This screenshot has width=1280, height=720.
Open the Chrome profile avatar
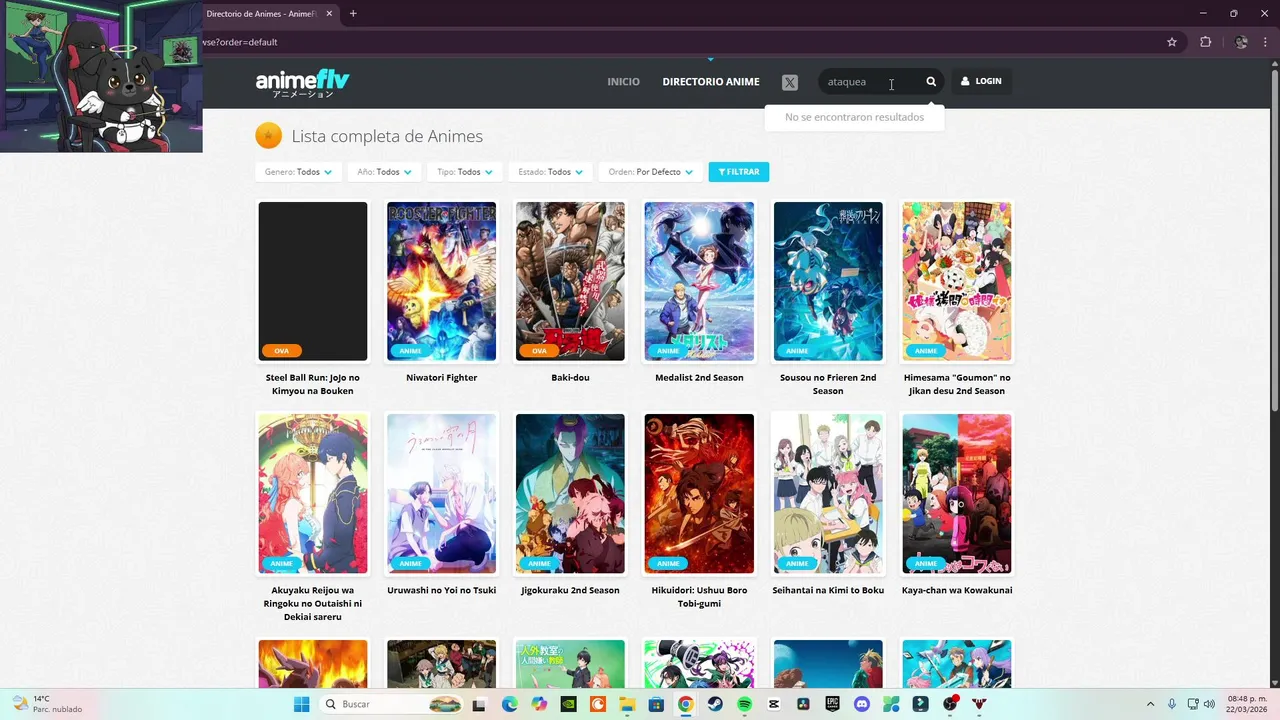click(1241, 42)
